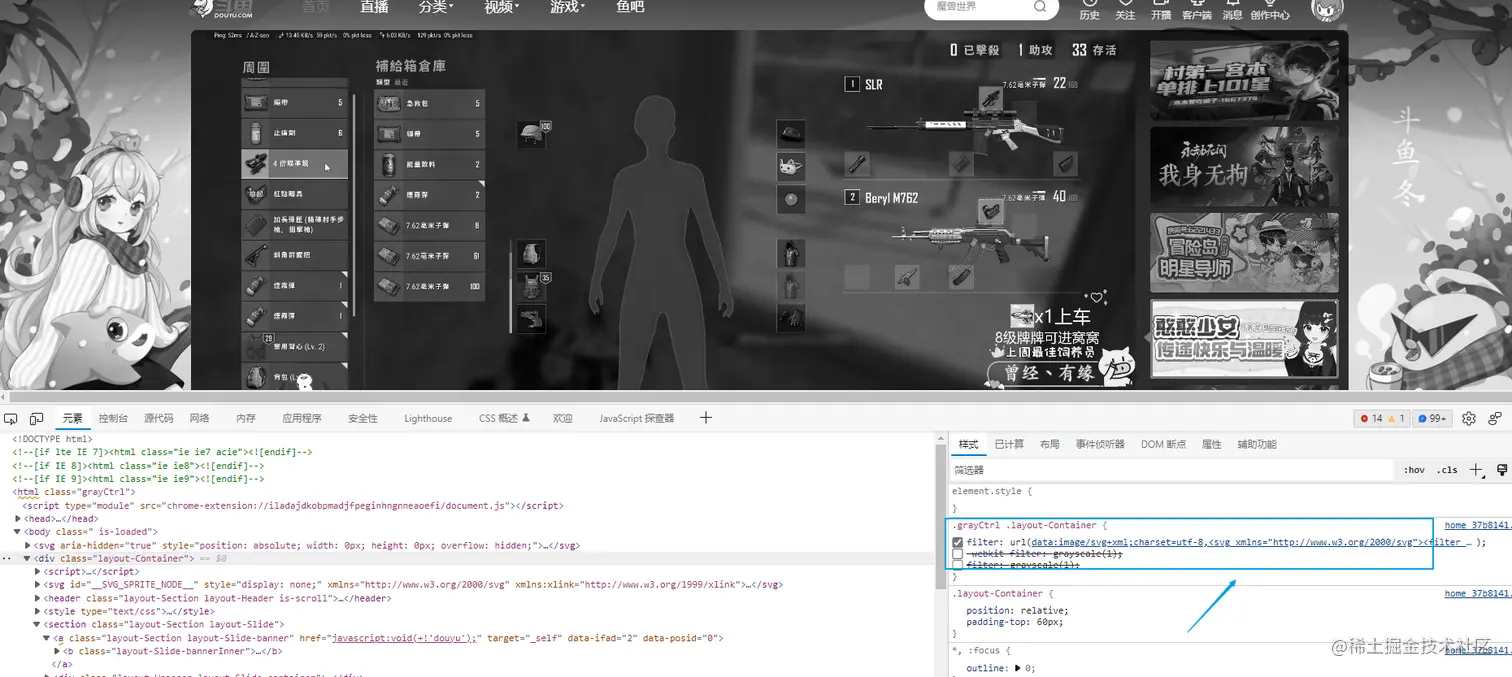Open the 创作中心 creator center icon
The image size is (1512, 677).
tap(1270, 10)
